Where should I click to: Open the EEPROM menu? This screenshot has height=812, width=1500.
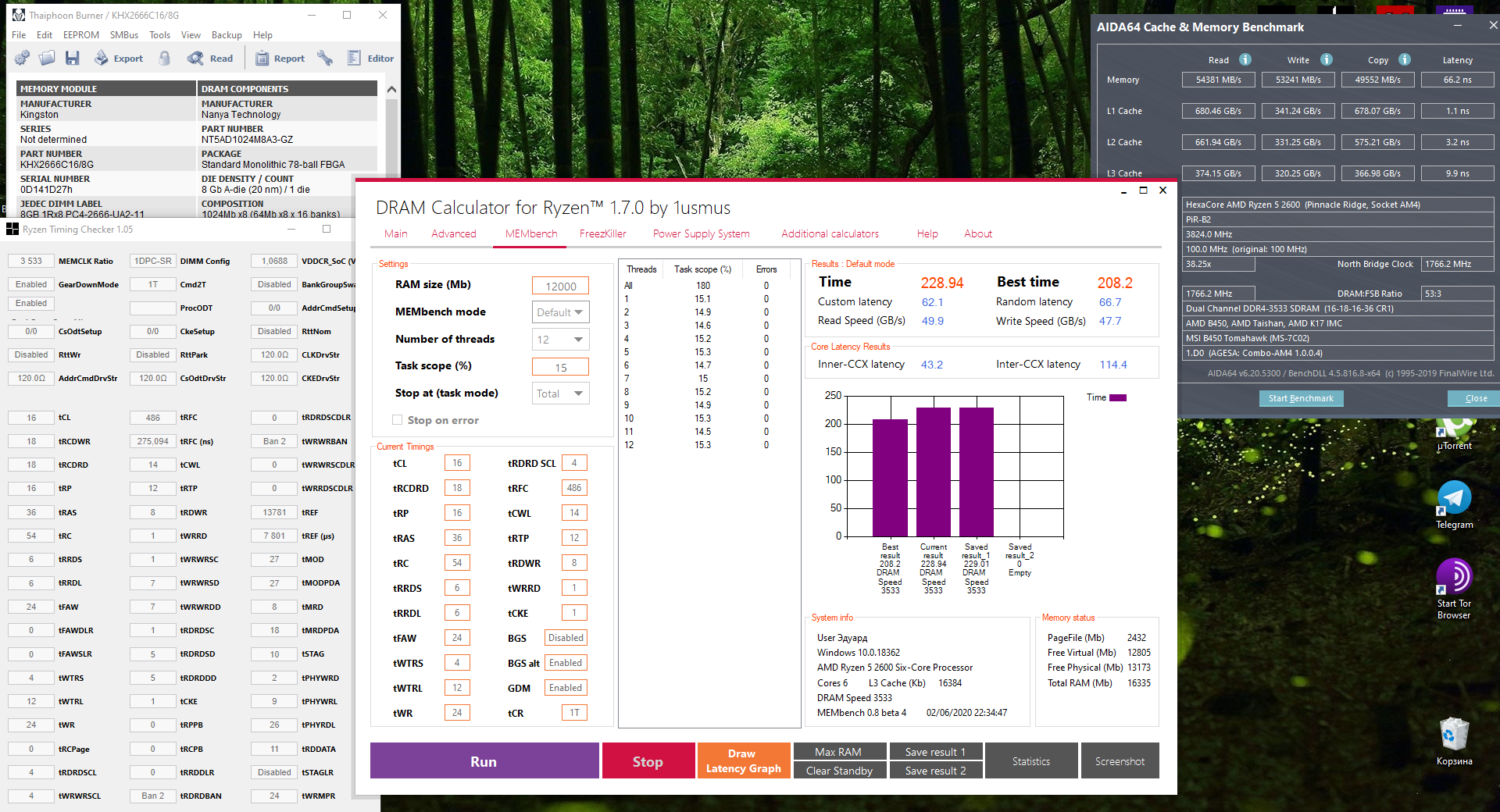click(x=81, y=35)
